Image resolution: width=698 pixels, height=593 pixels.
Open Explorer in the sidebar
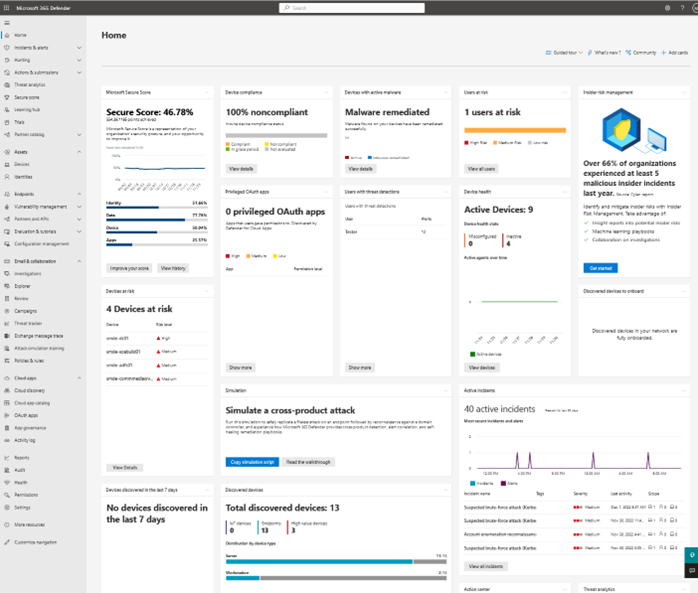tap(22, 286)
